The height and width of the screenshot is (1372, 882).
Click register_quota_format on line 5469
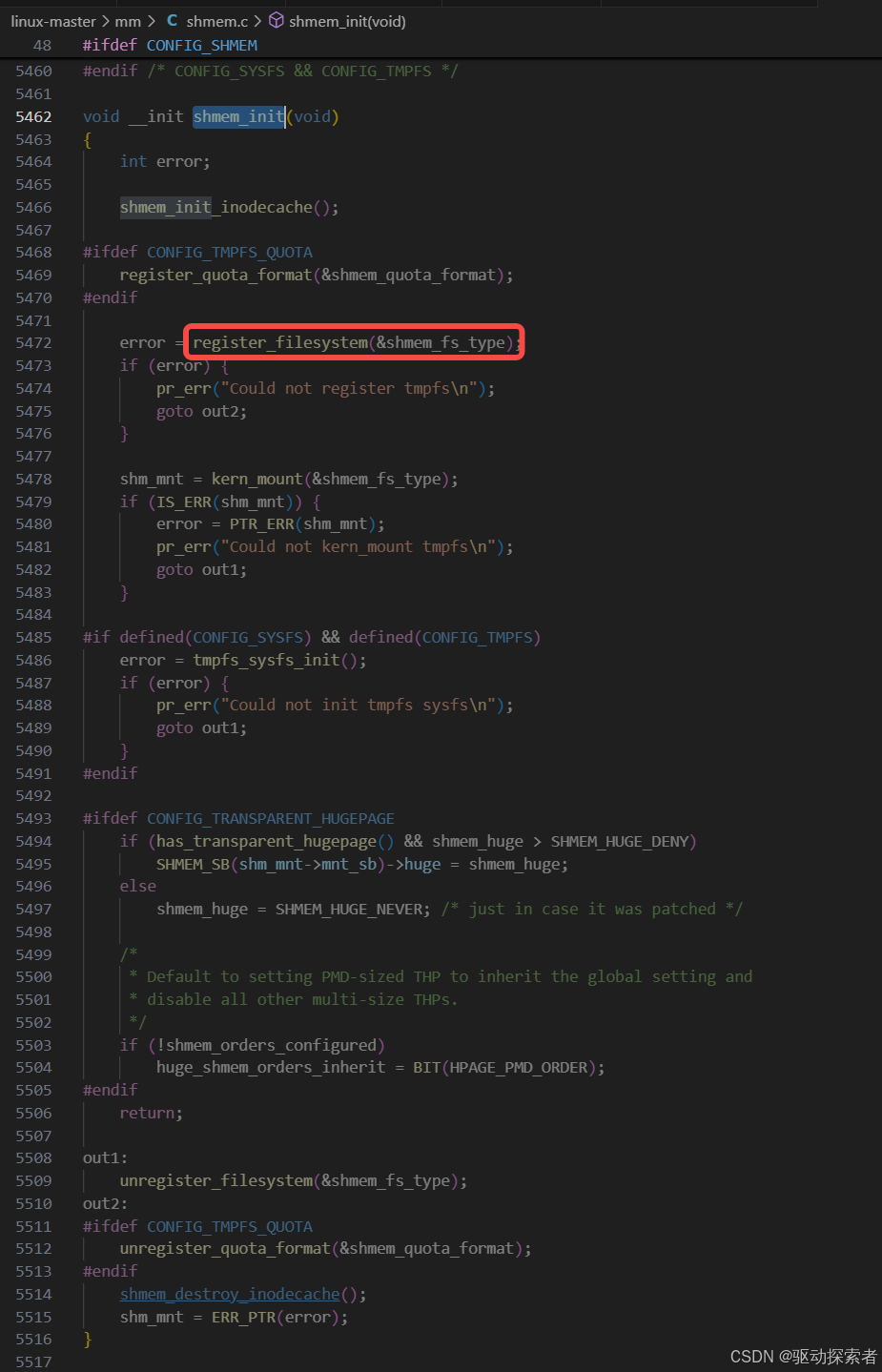215,275
